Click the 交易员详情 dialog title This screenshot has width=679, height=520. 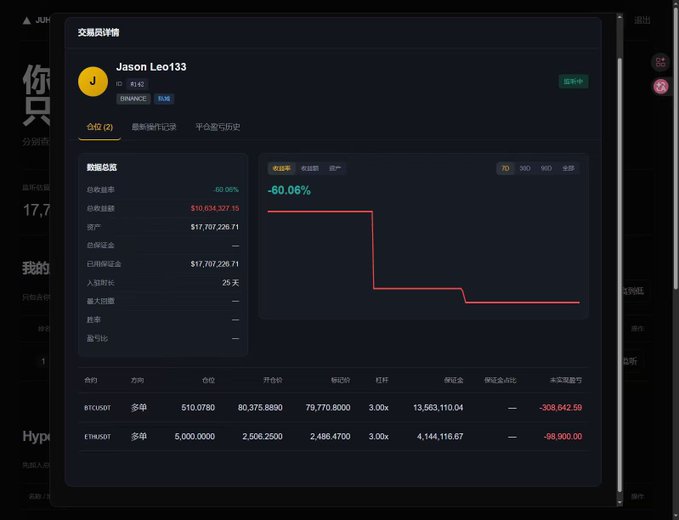(98, 32)
